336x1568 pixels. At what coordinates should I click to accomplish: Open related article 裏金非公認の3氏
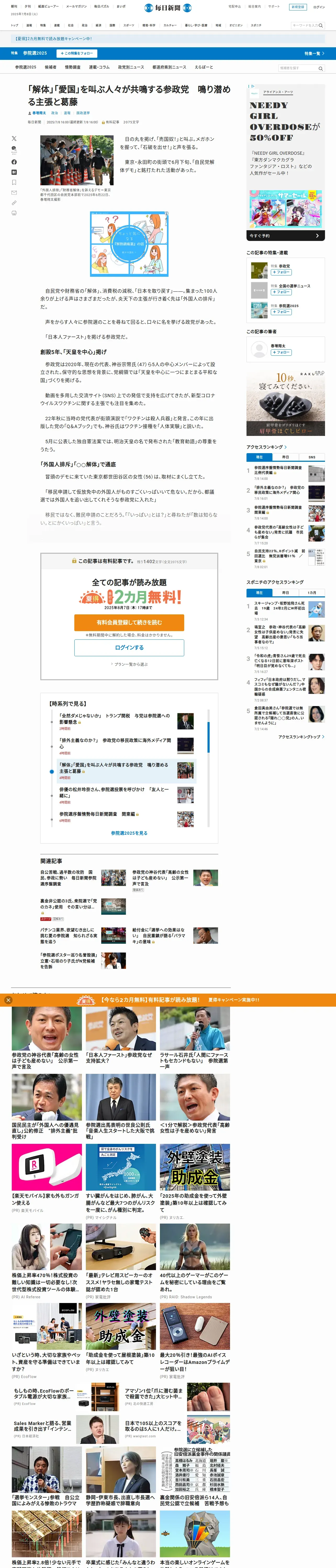pyautogui.click(x=68, y=904)
